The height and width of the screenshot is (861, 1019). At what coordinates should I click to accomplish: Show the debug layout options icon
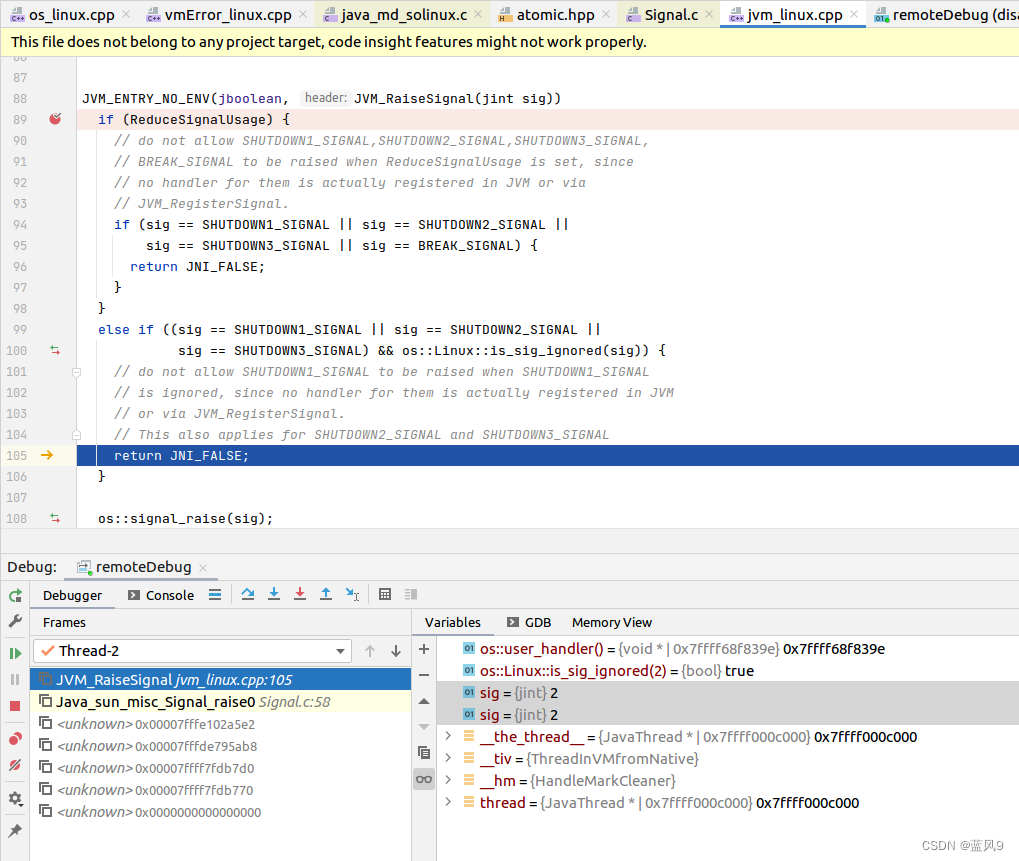(215, 595)
